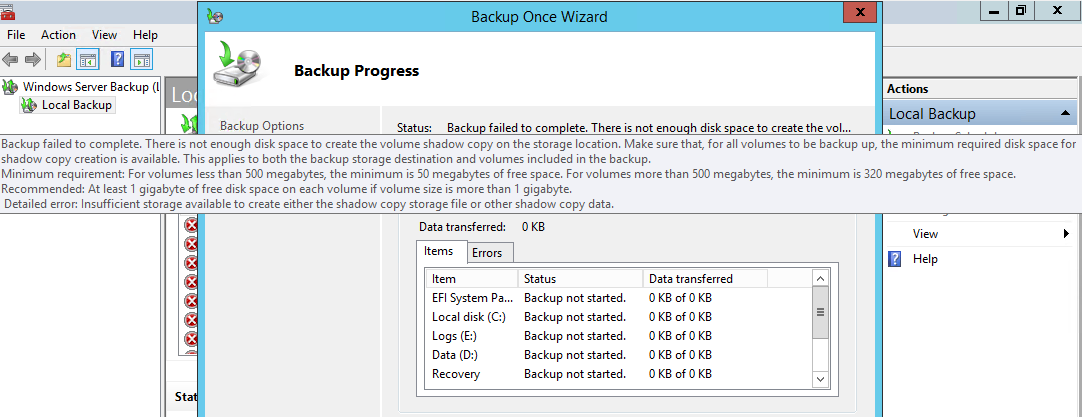
Task: Toggle the Show/Hide Console Tree icon
Action: click(x=88, y=59)
